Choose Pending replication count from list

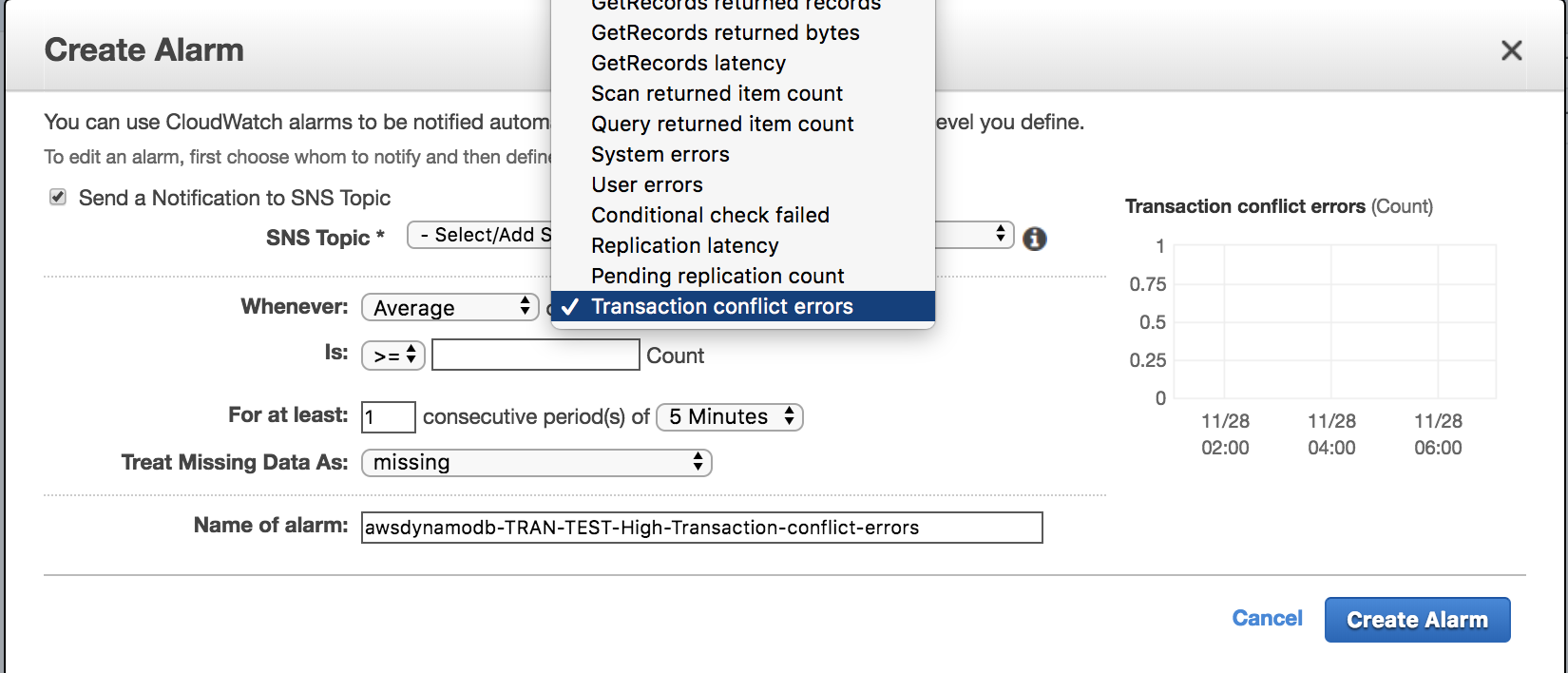tap(717, 276)
